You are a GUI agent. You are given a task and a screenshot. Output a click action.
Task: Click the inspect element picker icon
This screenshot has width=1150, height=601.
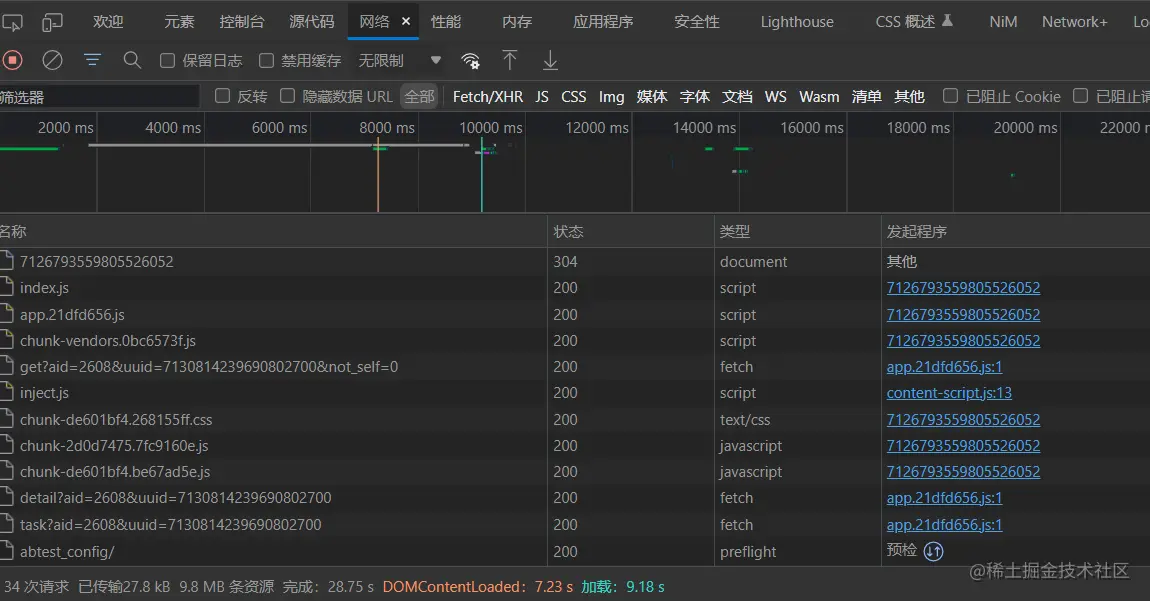click(x=12, y=23)
